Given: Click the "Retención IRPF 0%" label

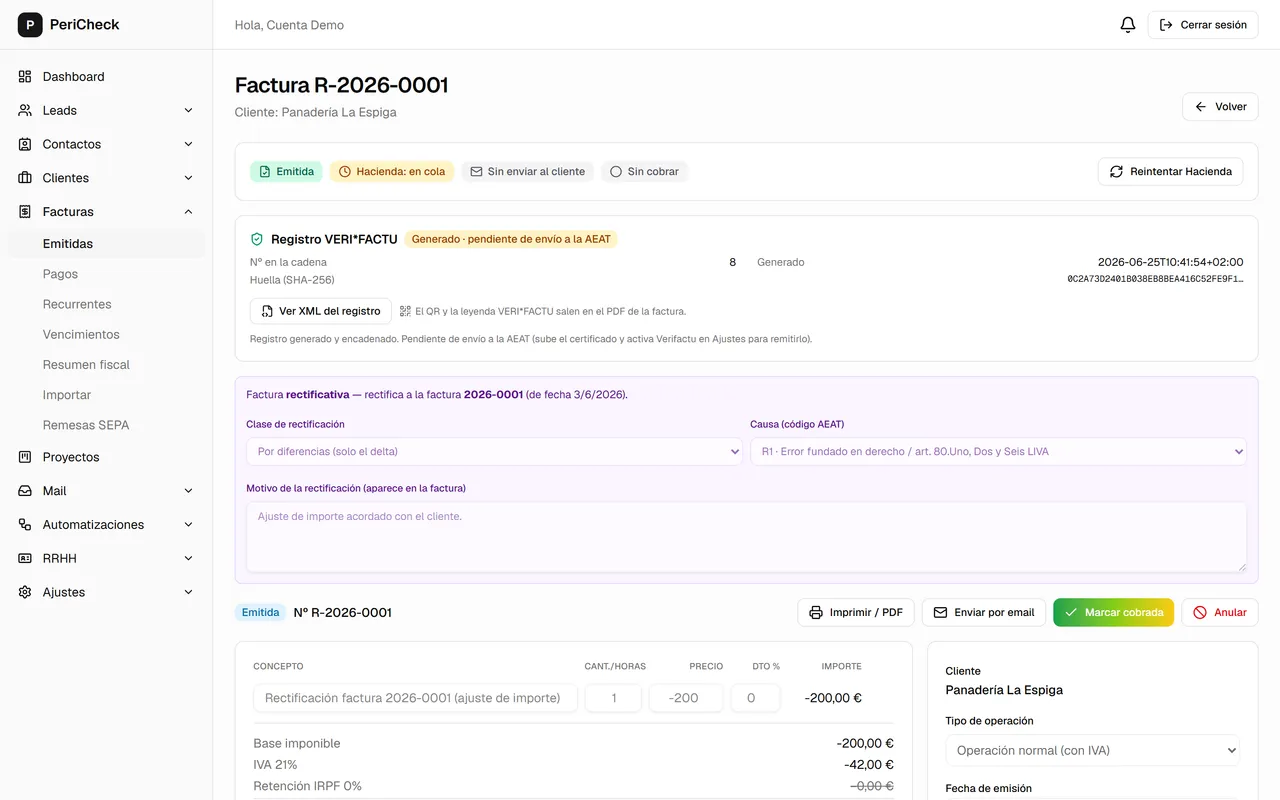Looking at the screenshot, I should pos(307,787).
